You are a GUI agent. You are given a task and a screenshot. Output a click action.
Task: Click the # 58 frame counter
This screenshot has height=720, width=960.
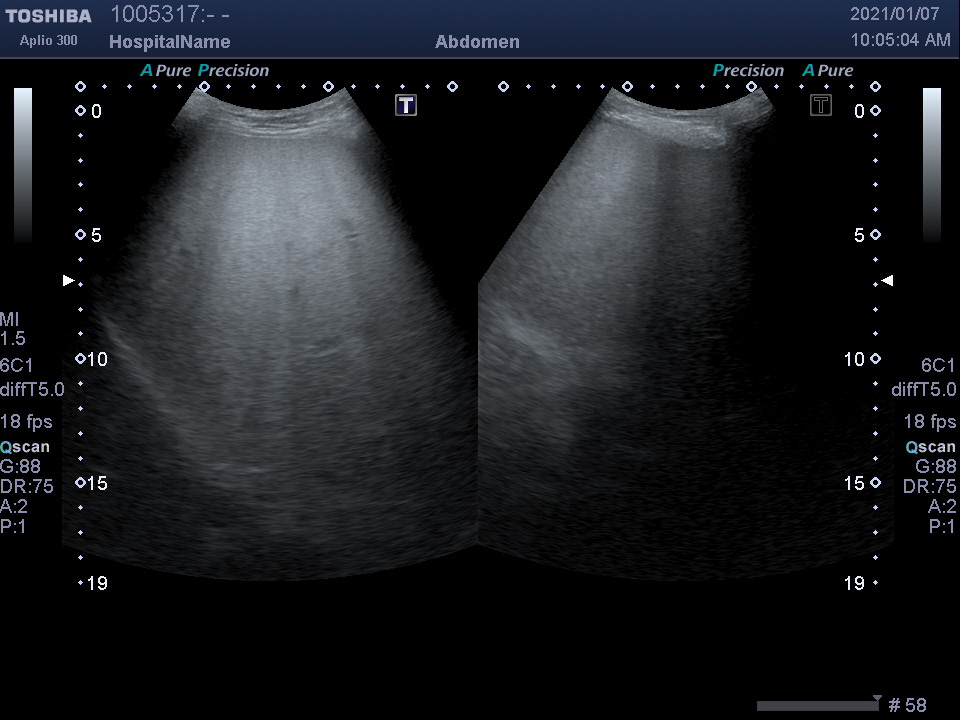pyautogui.click(x=907, y=705)
